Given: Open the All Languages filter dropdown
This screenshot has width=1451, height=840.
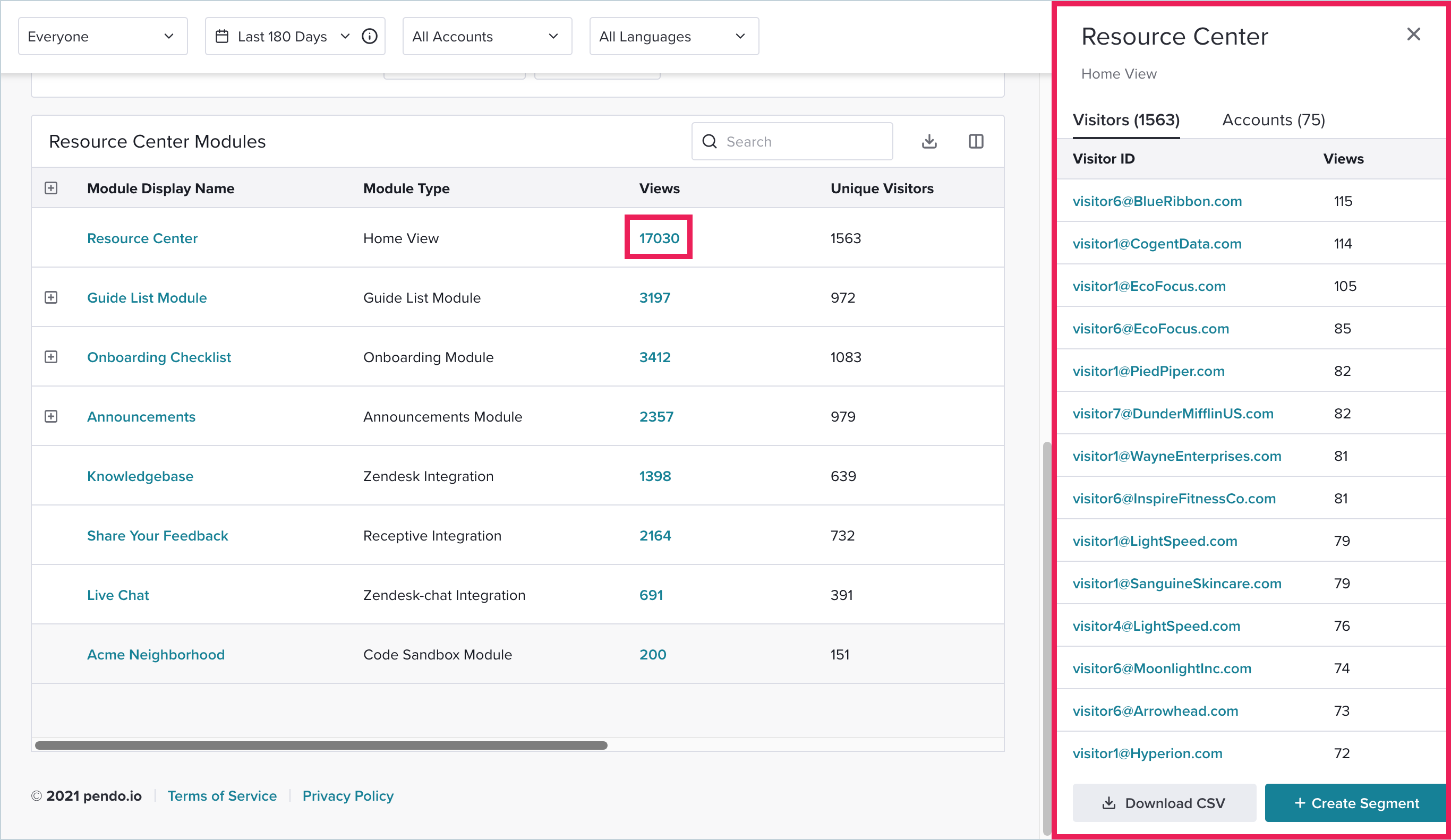Looking at the screenshot, I should [673, 36].
